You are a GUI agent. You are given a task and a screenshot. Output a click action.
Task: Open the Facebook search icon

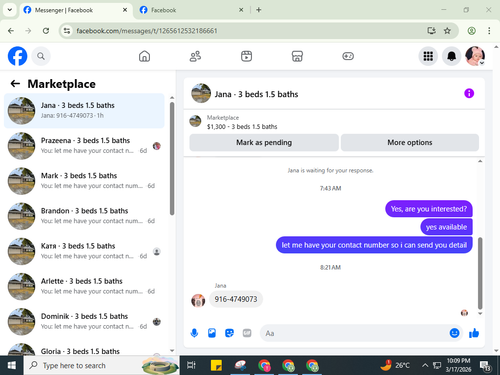[41, 56]
